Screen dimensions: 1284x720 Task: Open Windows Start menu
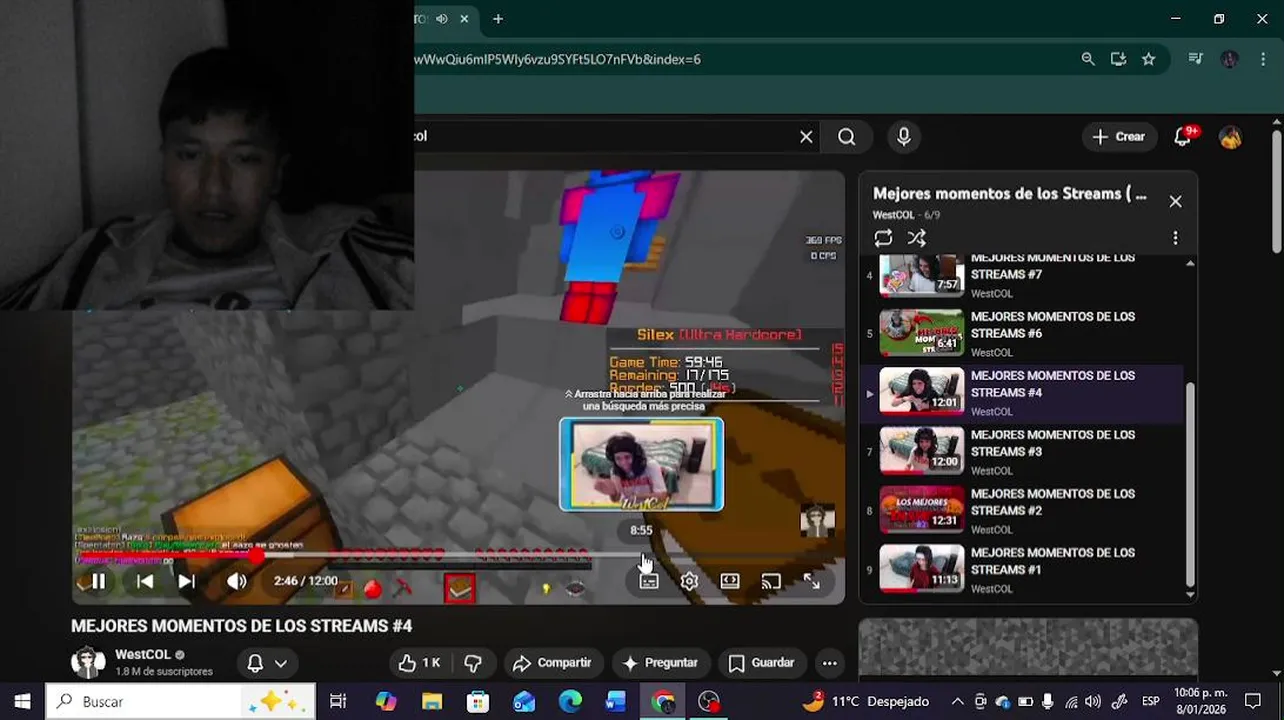point(22,701)
